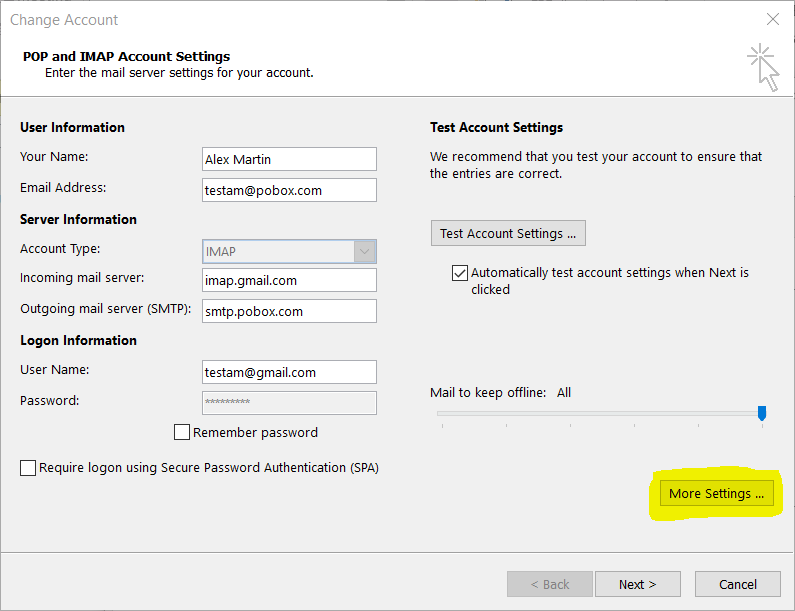Click the Email Address field

(289, 190)
